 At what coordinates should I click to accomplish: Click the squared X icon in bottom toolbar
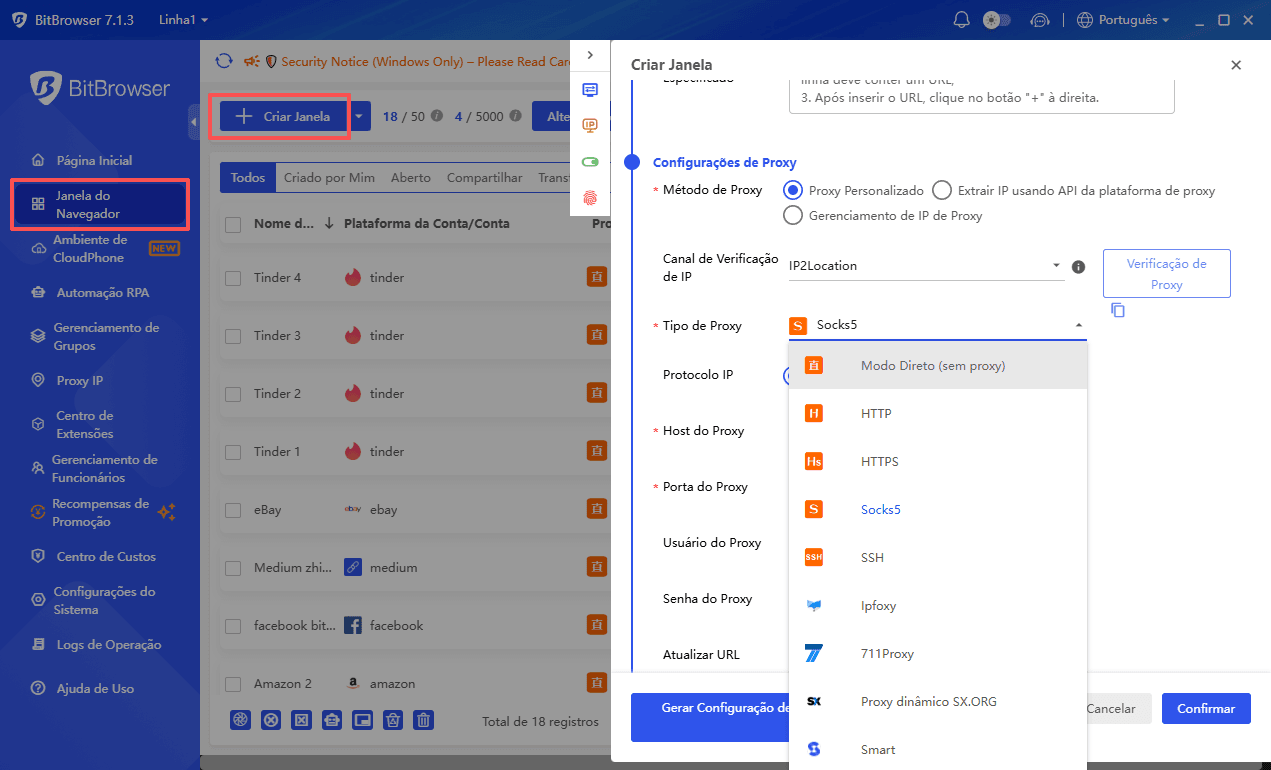tap(301, 720)
